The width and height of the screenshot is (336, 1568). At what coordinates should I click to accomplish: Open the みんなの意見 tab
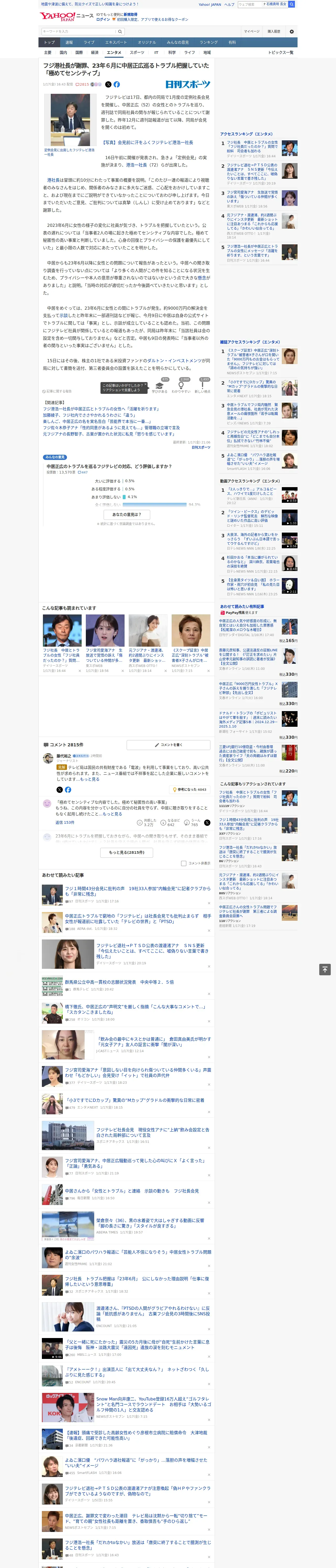(x=177, y=43)
